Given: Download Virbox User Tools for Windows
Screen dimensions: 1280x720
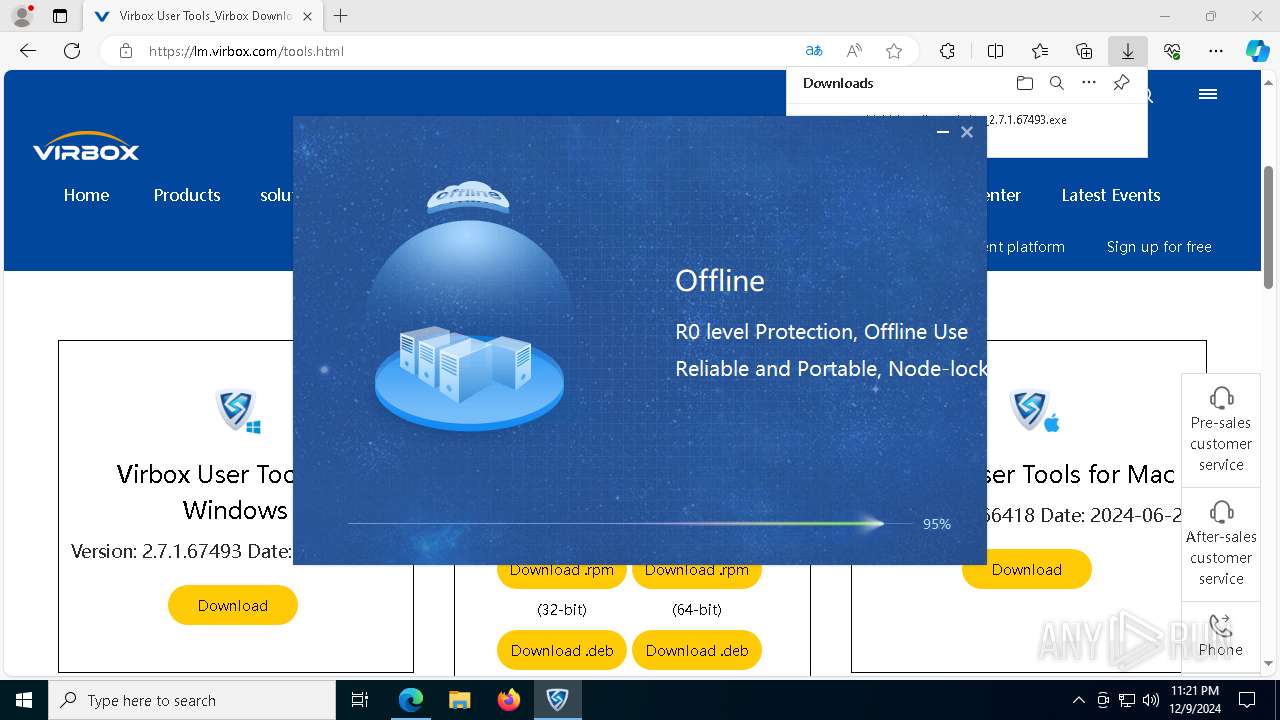Looking at the screenshot, I should tap(233, 605).
